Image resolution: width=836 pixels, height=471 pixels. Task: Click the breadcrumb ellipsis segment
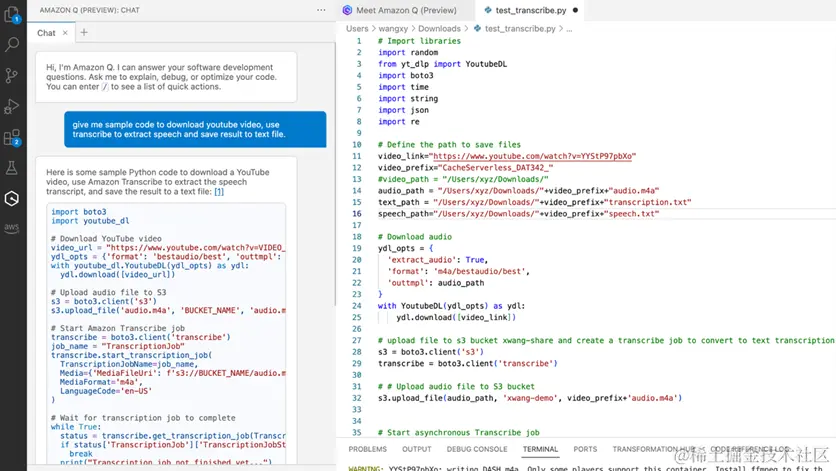[x=569, y=29]
